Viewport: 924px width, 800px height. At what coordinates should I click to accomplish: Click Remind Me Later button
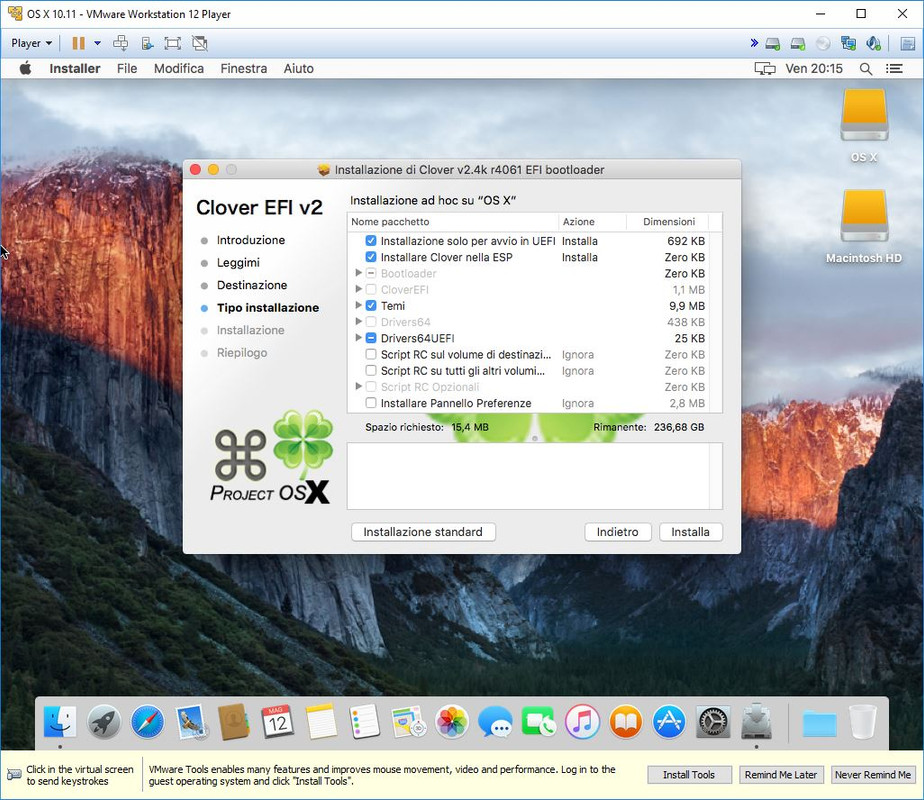point(781,775)
